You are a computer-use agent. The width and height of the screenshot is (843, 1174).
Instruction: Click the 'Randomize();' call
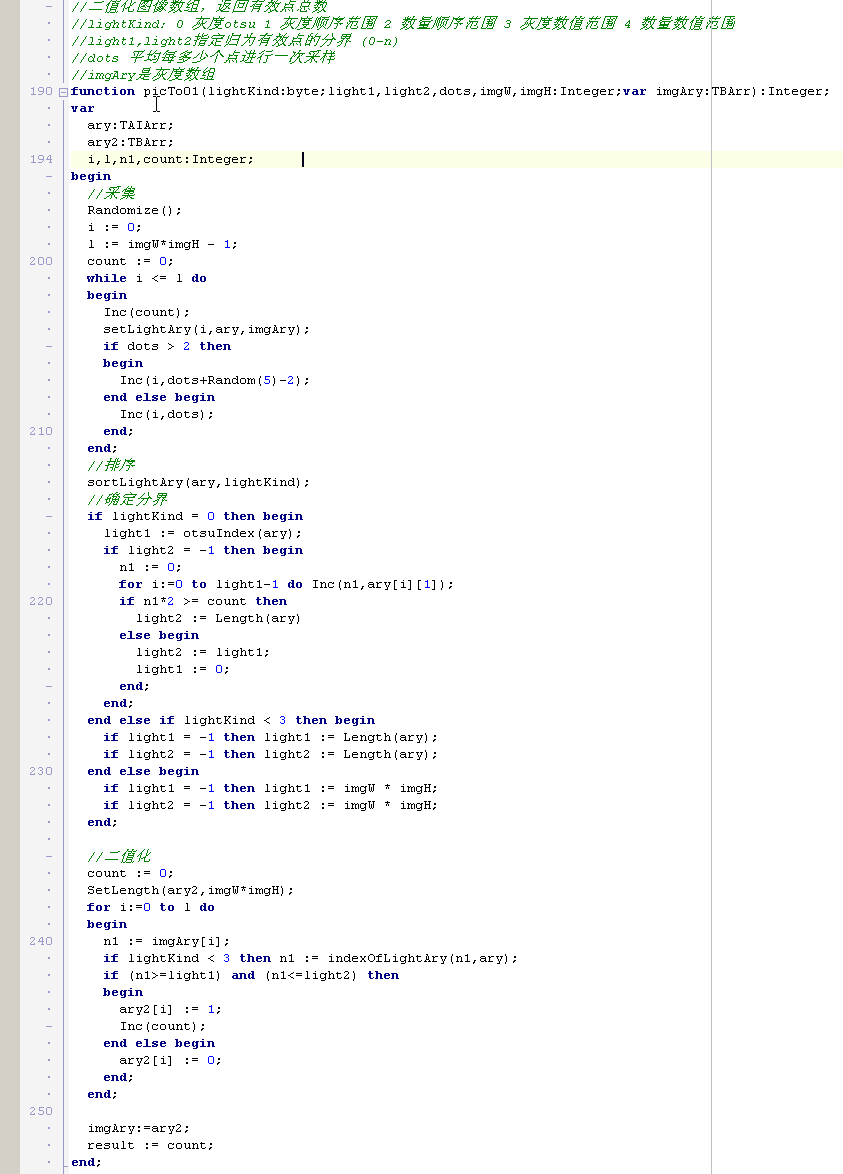coord(134,210)
